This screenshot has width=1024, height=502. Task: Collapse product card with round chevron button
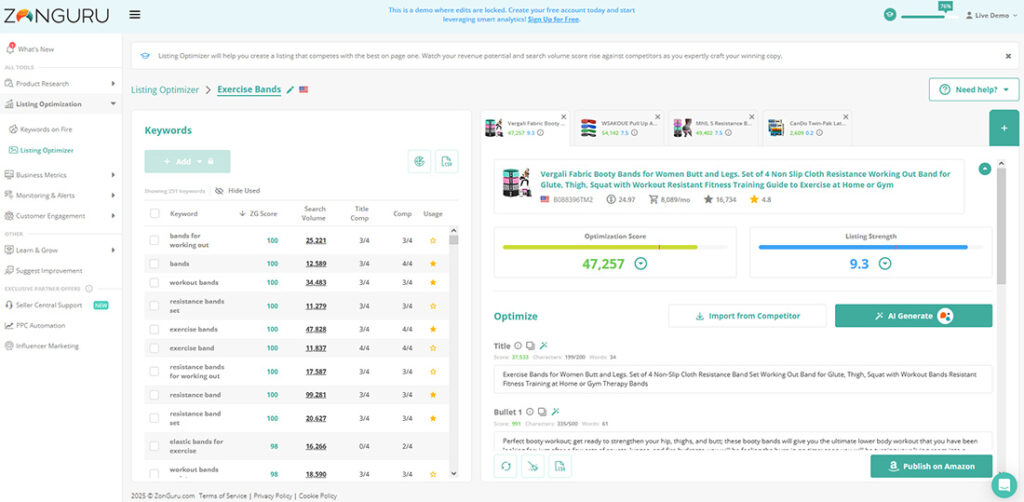click(984, 169)
